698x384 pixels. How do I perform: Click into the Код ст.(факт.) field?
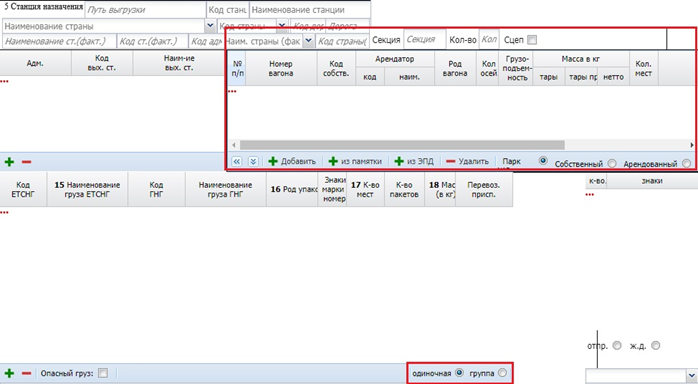152,41
